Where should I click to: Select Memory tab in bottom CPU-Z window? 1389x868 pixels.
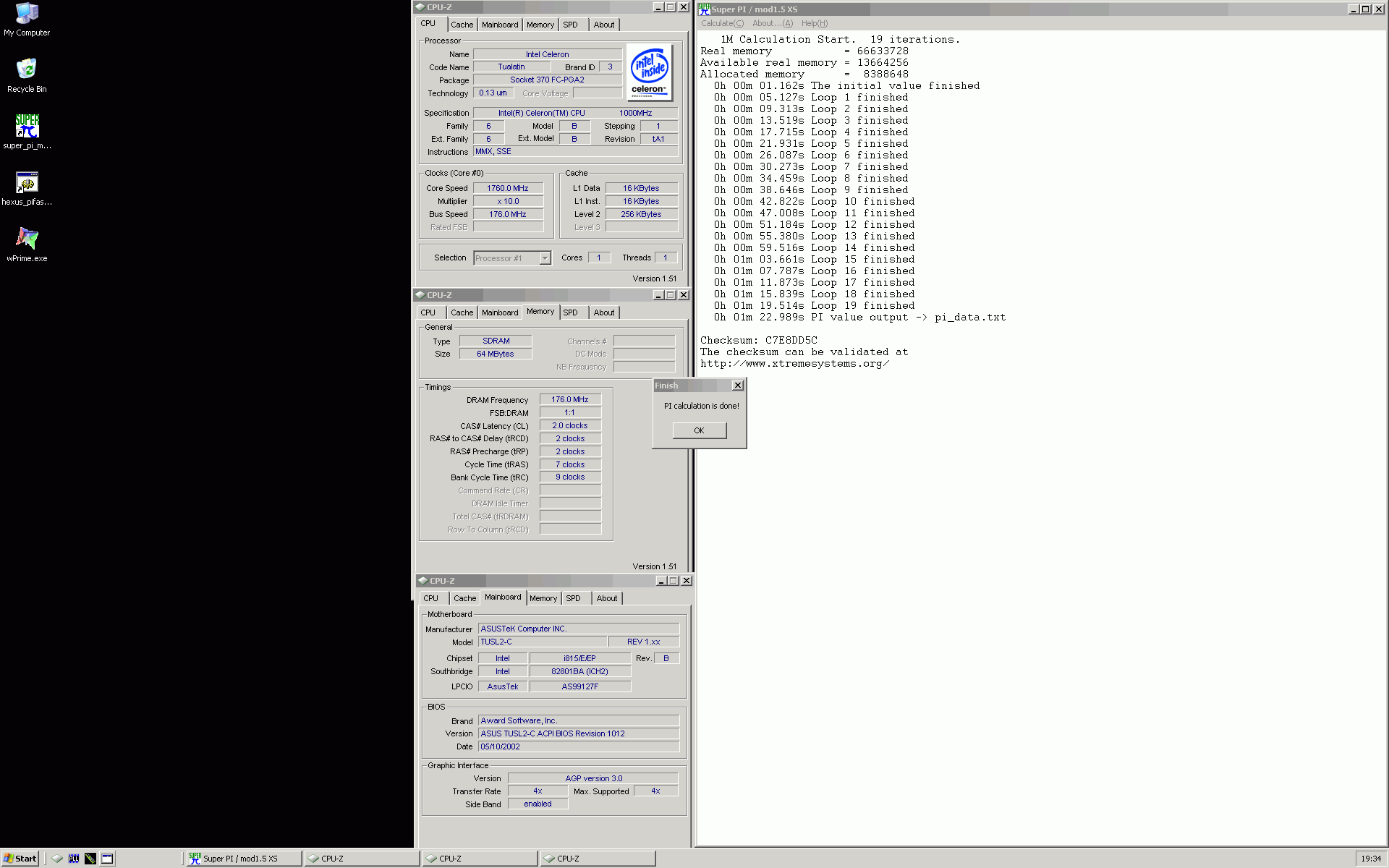click(x=543, y=598)
